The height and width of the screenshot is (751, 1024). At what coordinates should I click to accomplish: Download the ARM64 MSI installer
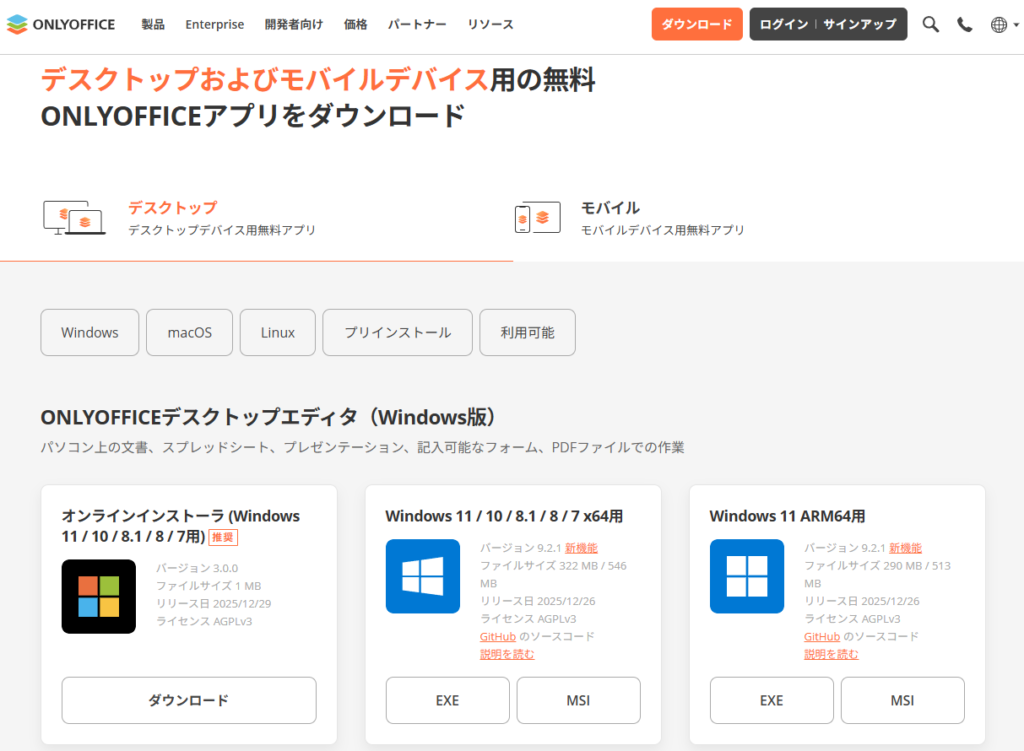click(902, 700)
